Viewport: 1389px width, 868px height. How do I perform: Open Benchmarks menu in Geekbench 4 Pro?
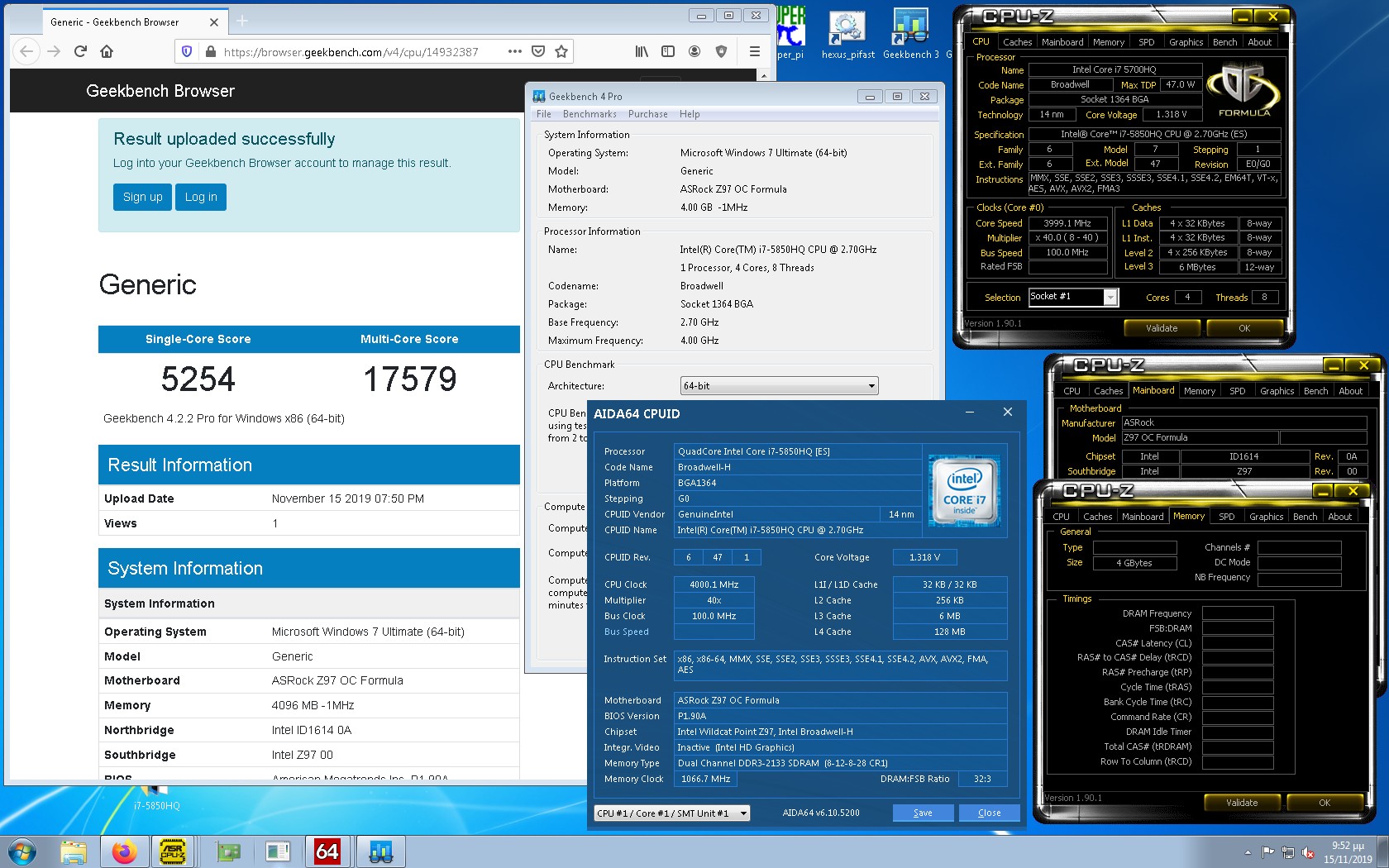click(589, 114)
